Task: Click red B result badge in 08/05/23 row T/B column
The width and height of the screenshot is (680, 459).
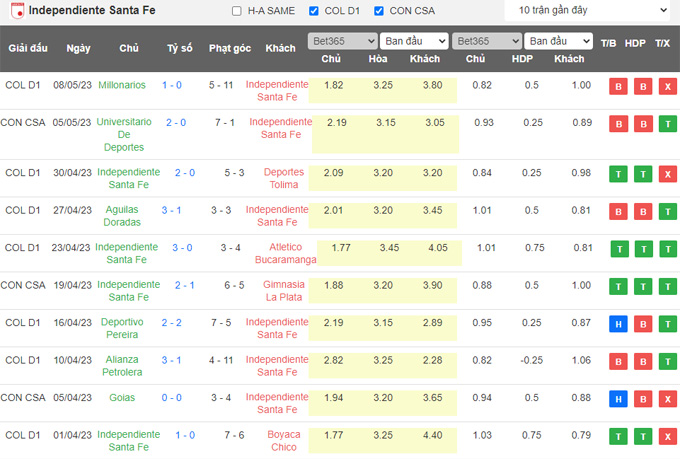Action: click(x=617, y=86)
